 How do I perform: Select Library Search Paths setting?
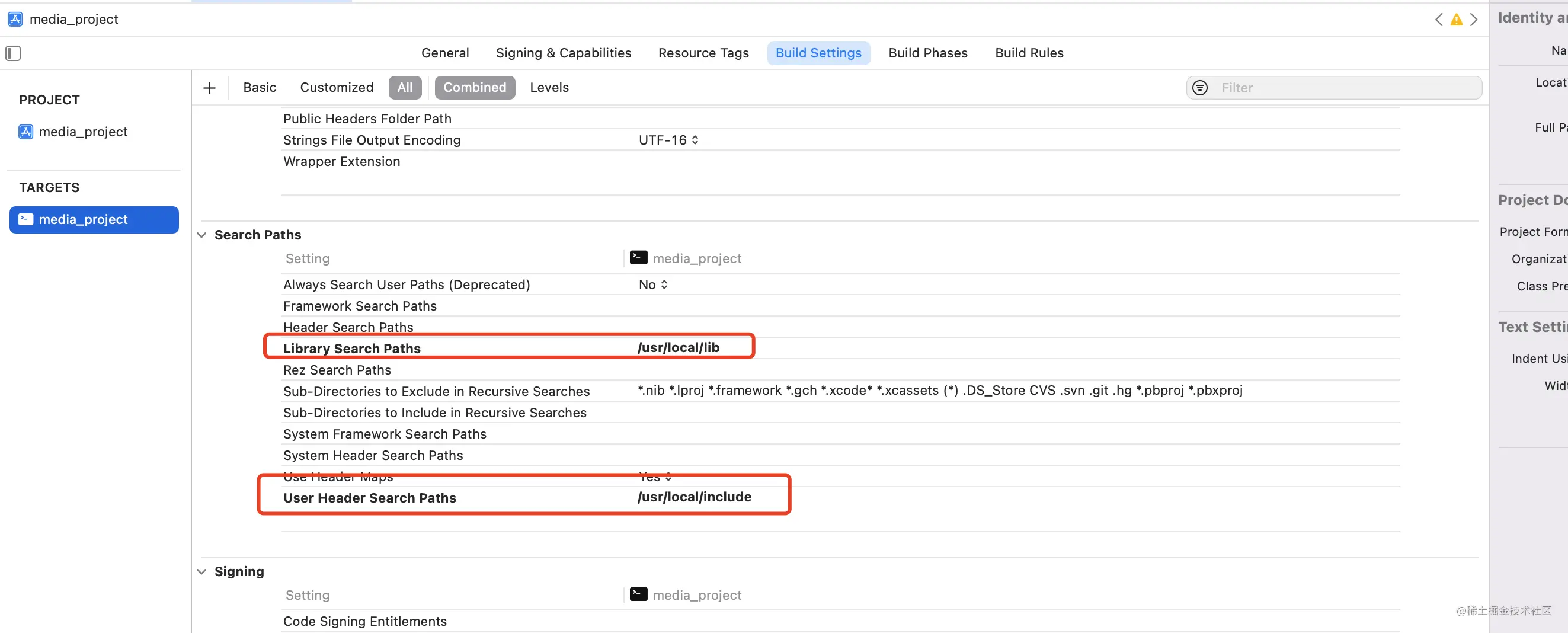(352, 348)
